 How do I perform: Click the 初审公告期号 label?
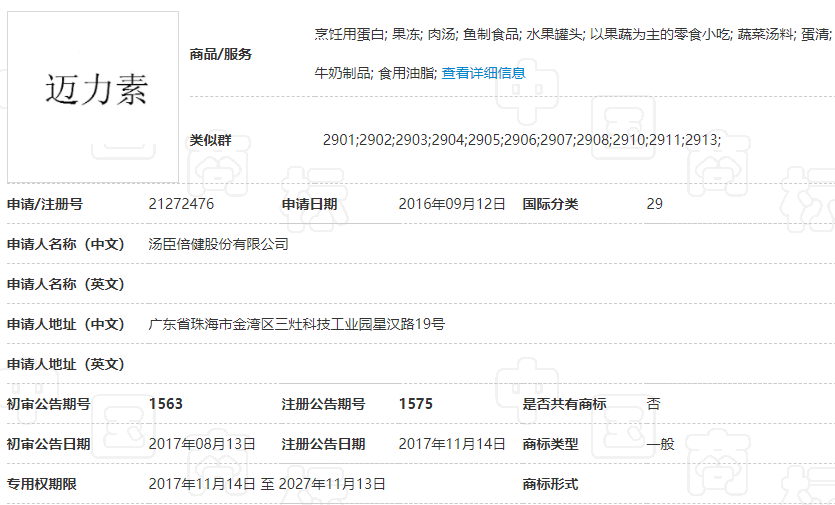[x=48, y=404]
